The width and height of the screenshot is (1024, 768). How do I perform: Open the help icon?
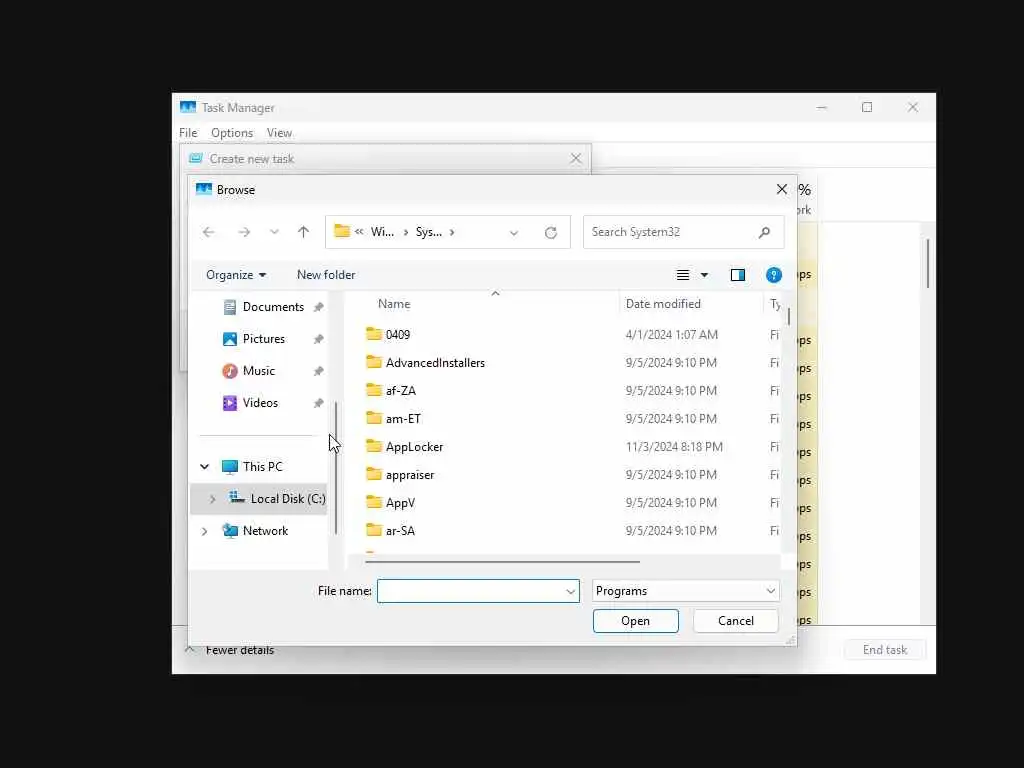pos(774,275)
